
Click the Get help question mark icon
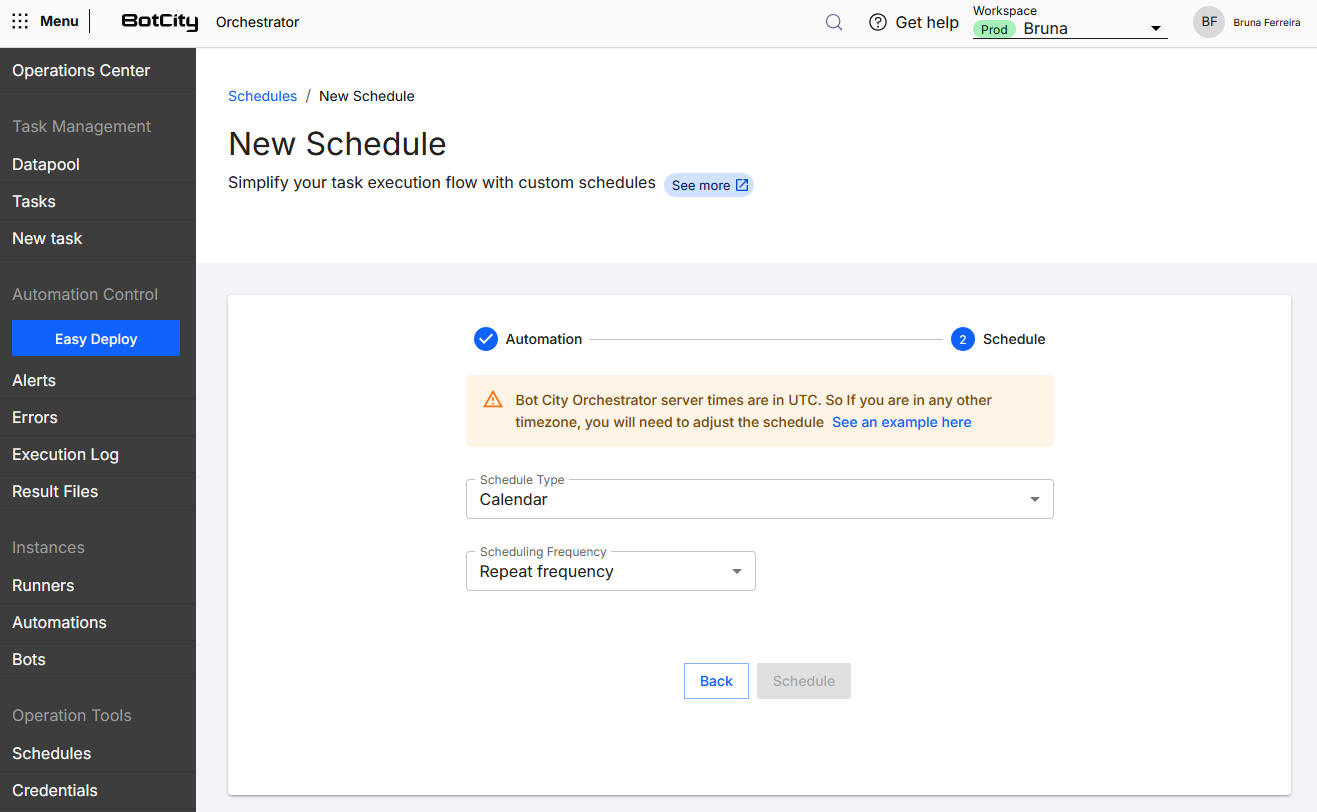tap(878, 22)
